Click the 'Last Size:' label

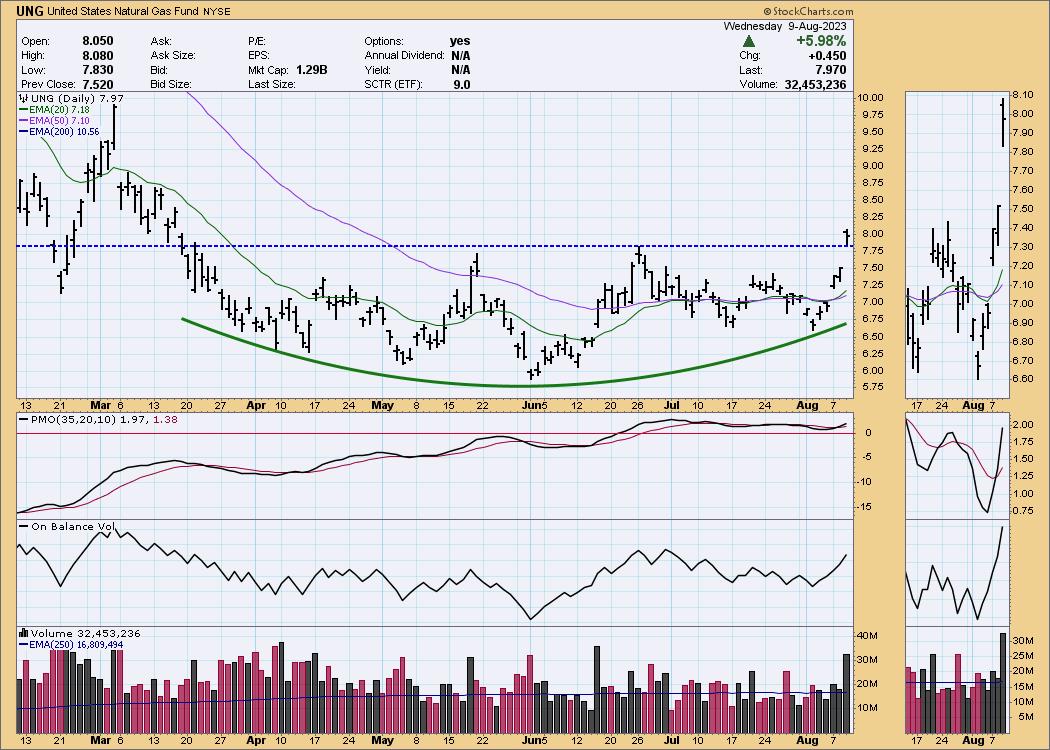pyautogui.click(x=271, y=84)
